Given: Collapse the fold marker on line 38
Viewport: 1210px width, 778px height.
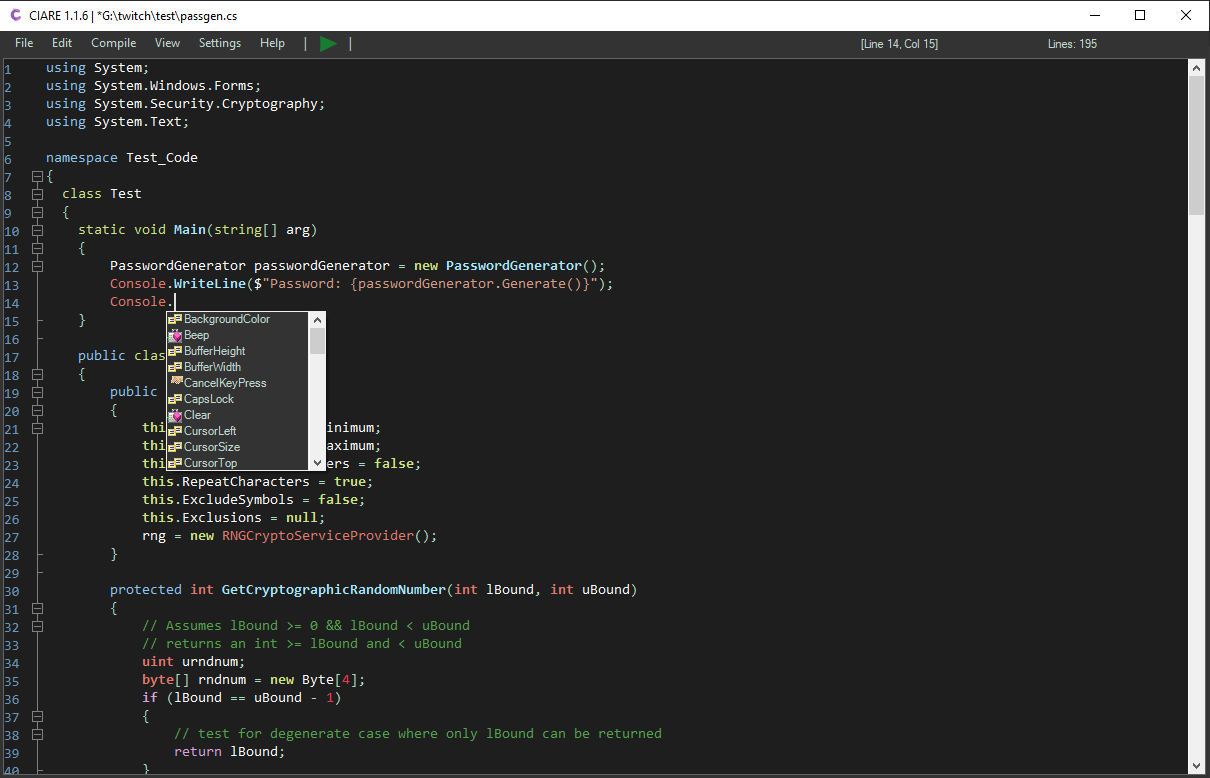Looking at the screenshot, I should click(37, 734).
